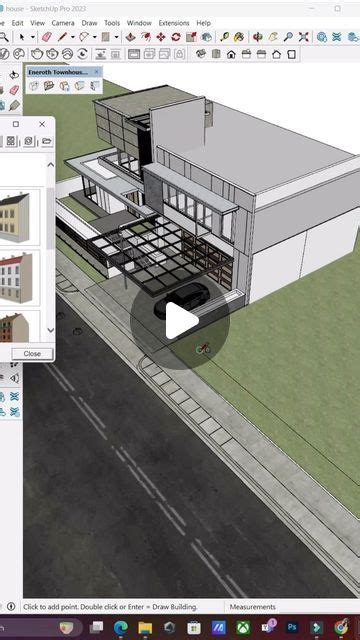Open the Tools menu

pos(112,23)
